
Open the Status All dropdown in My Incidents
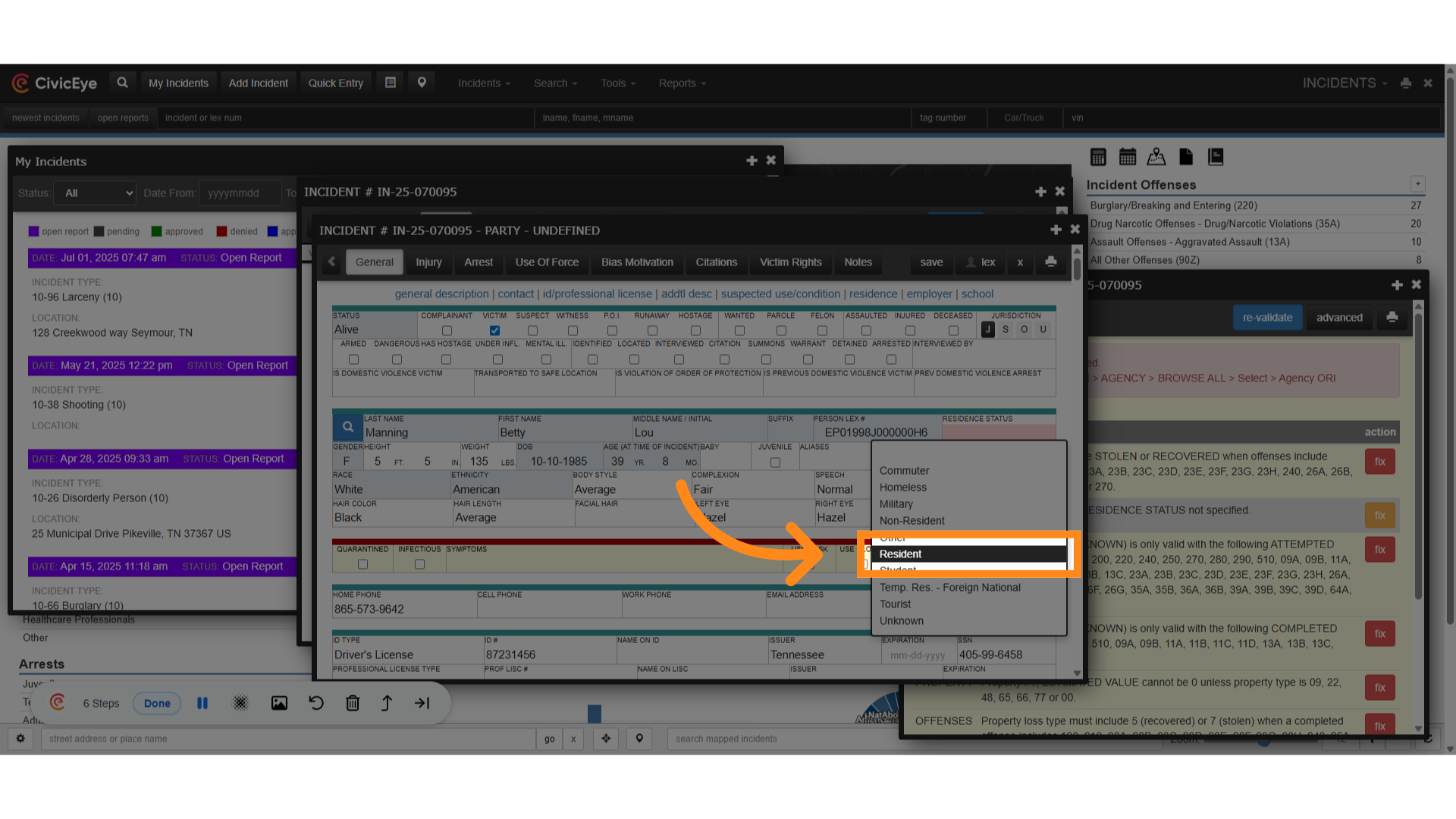(x=96, y=193)
